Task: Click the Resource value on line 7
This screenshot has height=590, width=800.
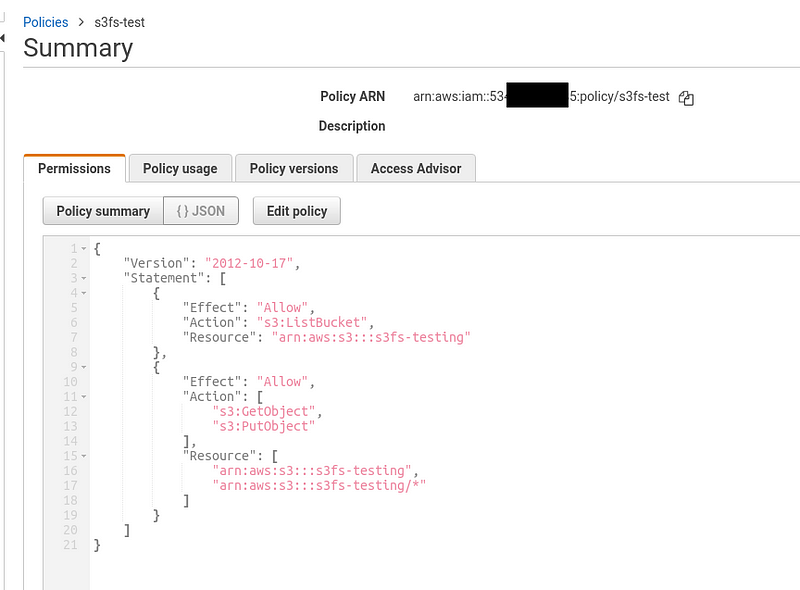Action: [x=371, y=337]
